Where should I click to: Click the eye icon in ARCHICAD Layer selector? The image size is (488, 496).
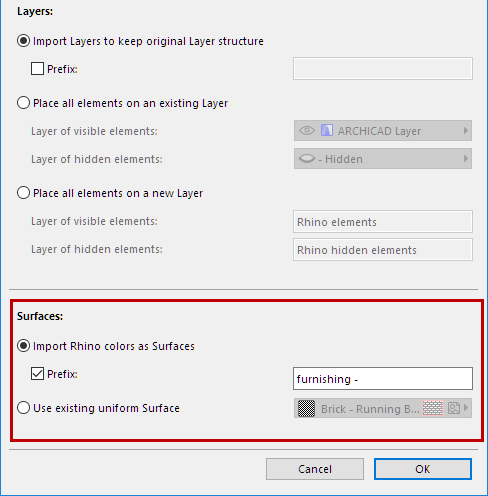coord(307,130)
